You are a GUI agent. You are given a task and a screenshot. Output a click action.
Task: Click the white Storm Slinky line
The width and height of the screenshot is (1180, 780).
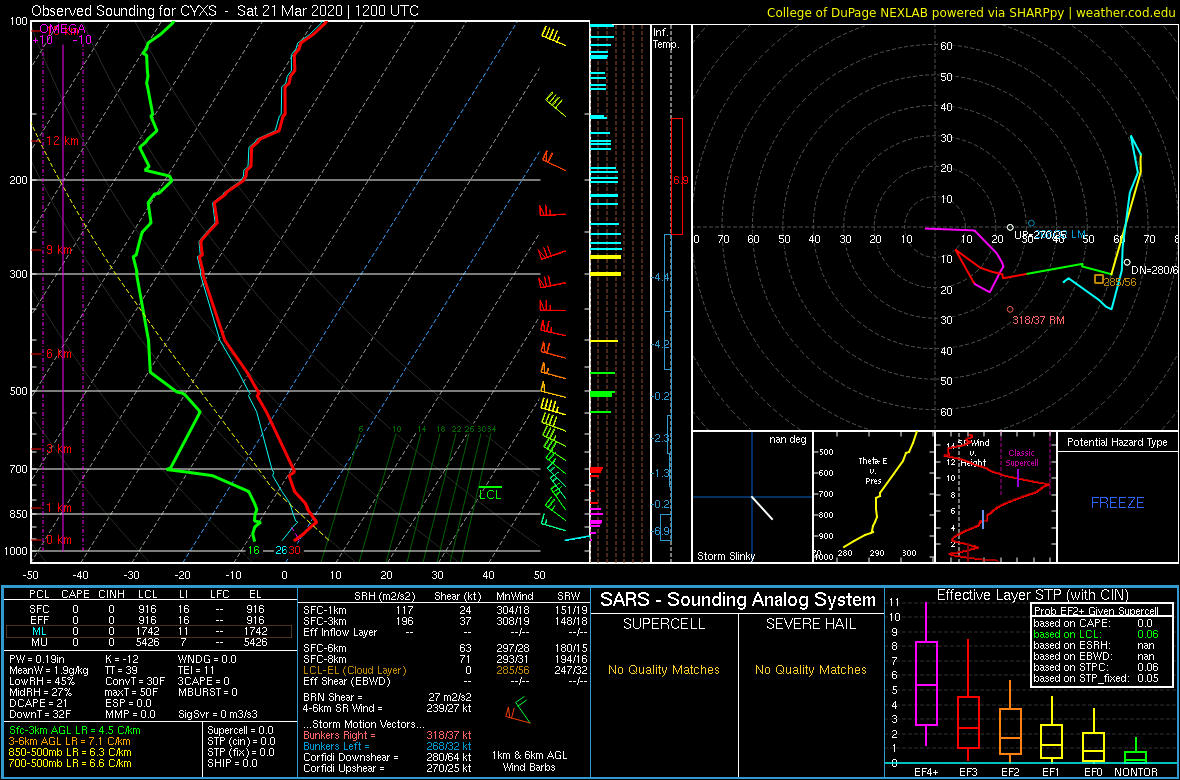[x=762, y=507]
